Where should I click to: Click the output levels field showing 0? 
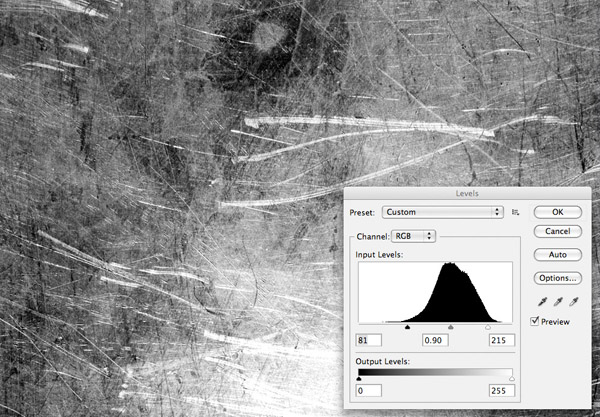[x=368, y=391]
